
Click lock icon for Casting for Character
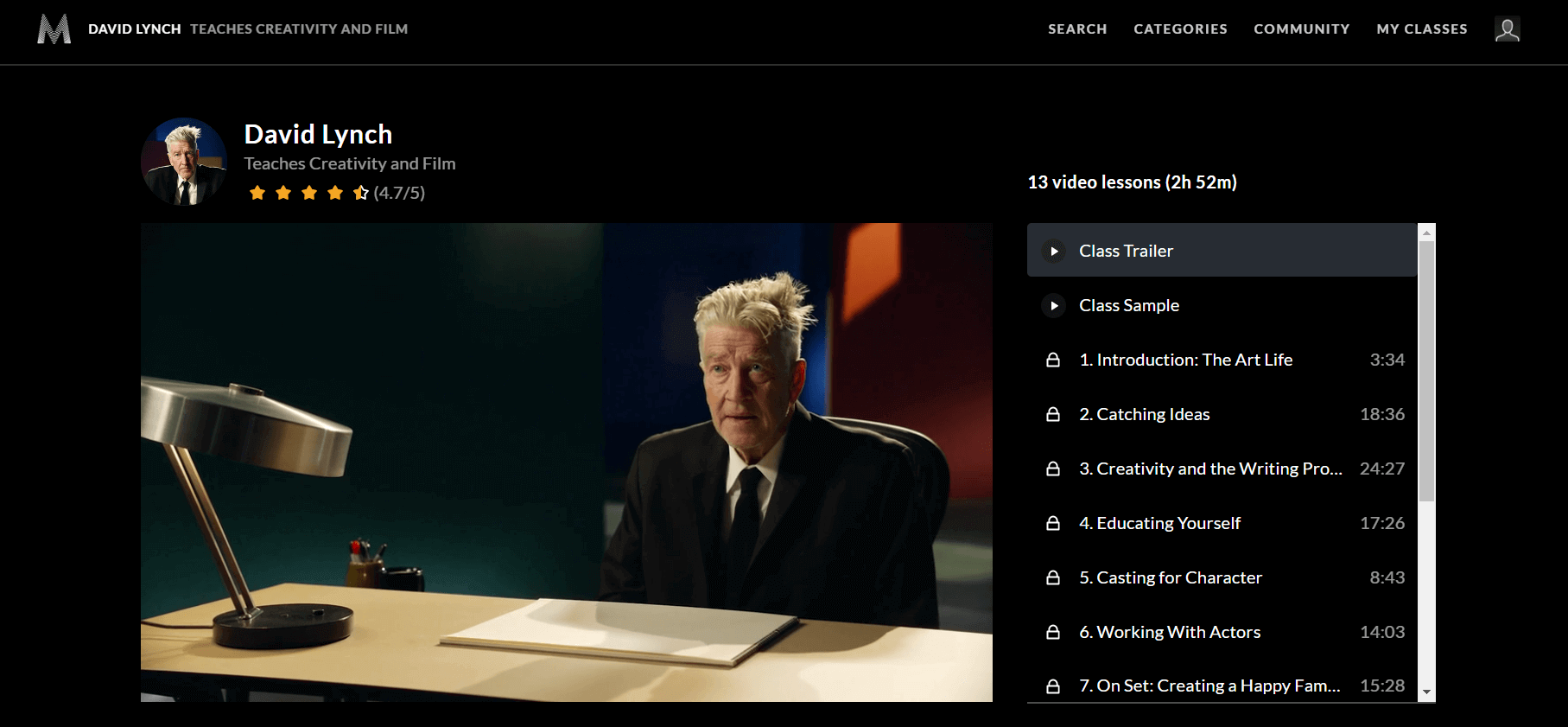click(x=1053, y=577)
